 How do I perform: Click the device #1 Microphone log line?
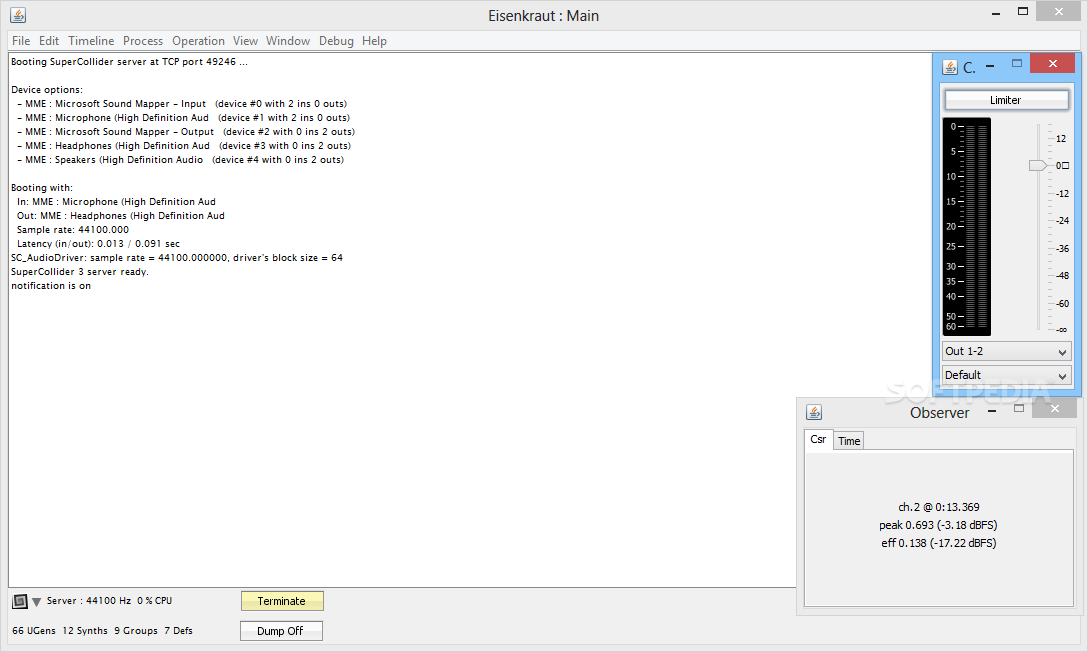point(184,118)
